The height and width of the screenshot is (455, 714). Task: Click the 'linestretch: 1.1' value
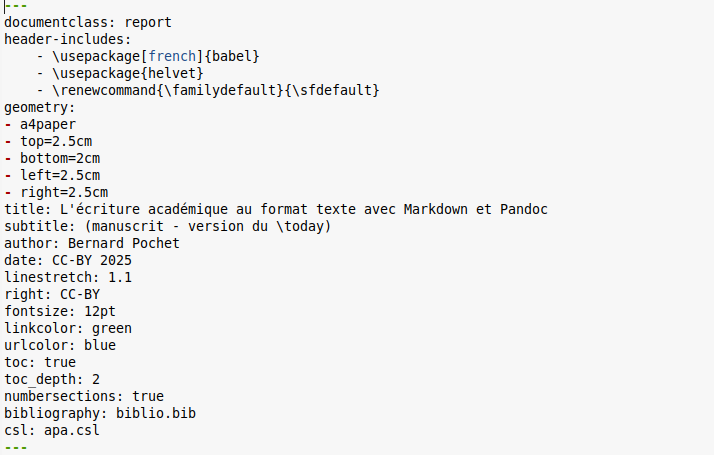120,277
